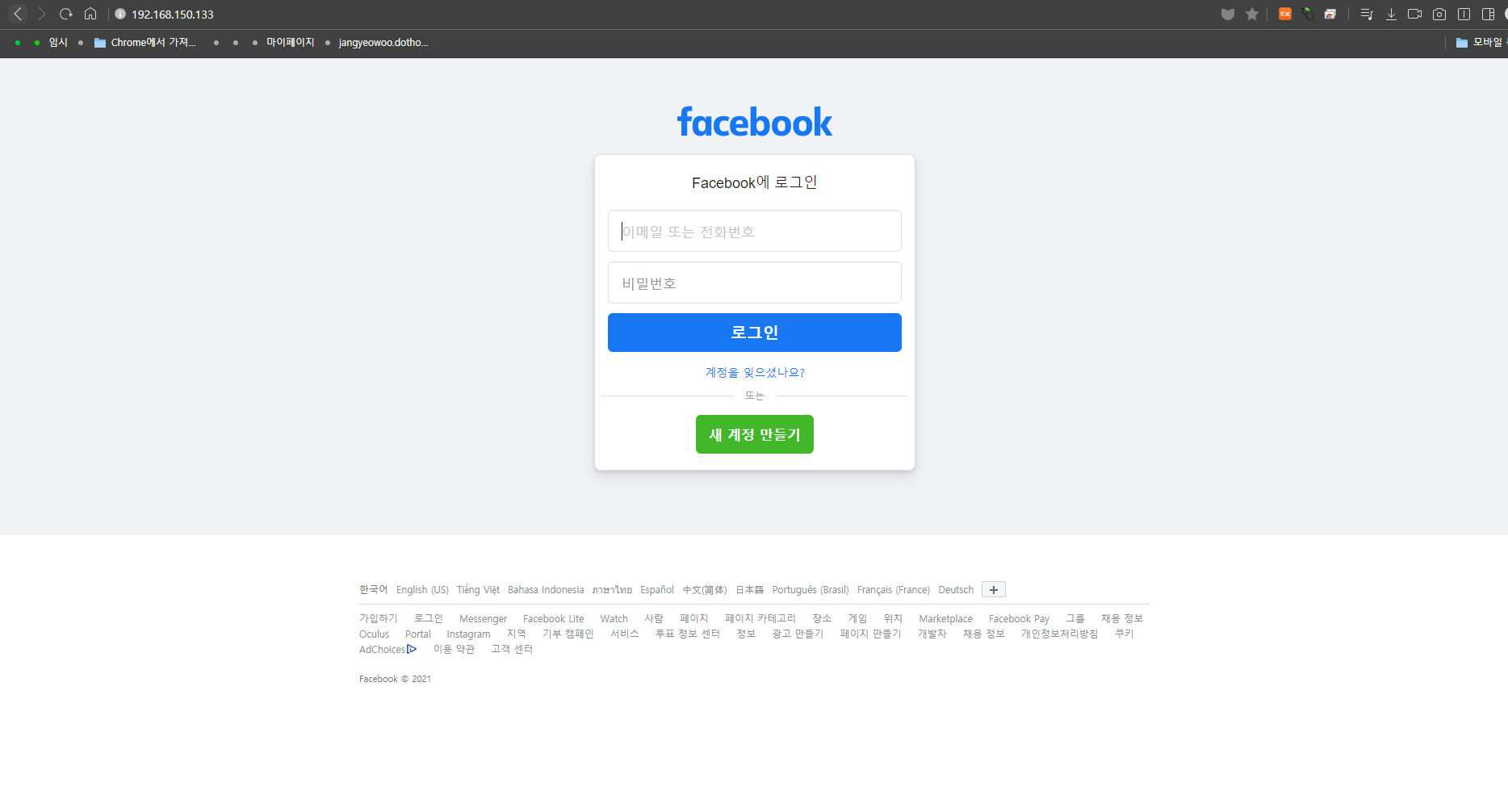The image size is (1508, 812).
Task: Open the 고객 센터 footer link
Action: tap(512, 649)
